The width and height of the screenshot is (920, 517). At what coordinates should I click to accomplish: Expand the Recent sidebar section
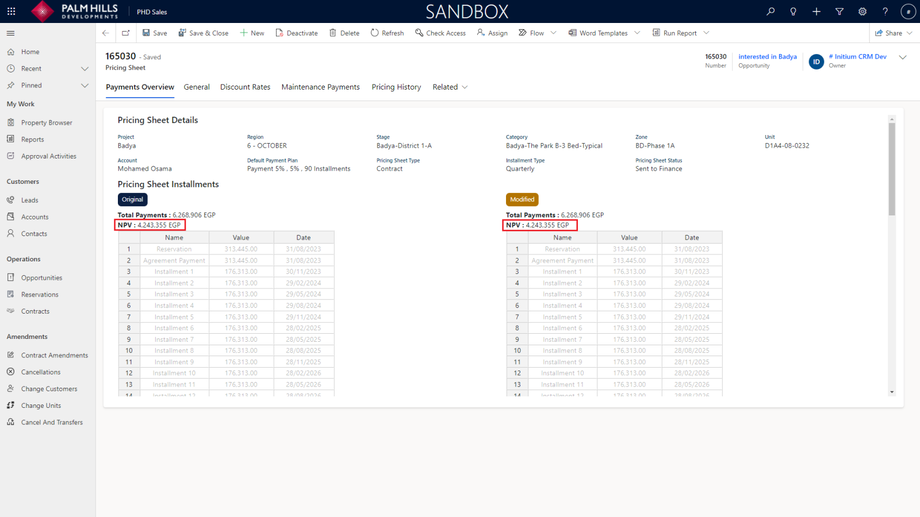click(x=84, y=69)
